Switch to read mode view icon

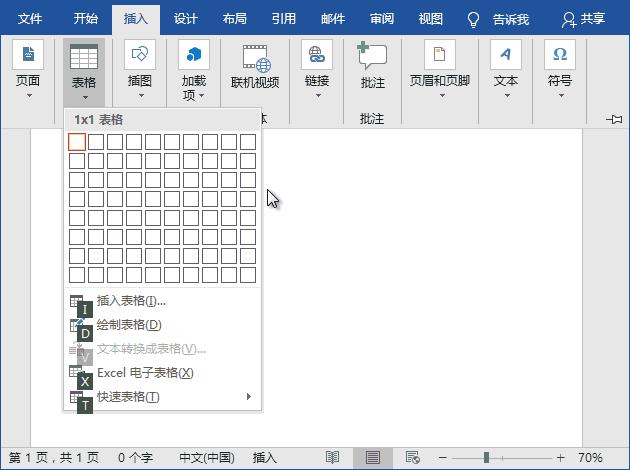coord(332,458)
